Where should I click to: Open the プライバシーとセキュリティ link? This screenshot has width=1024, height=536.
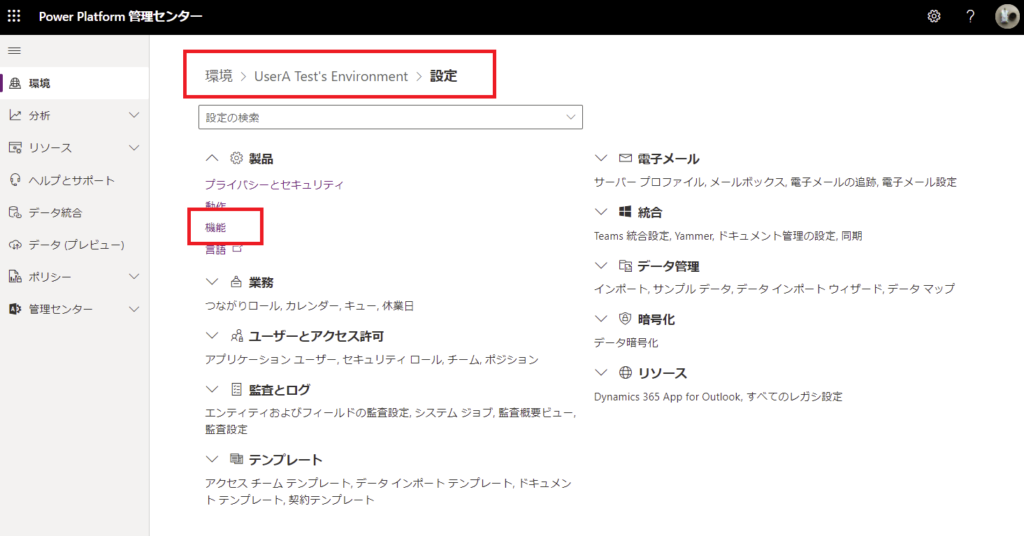click(274, 184)
